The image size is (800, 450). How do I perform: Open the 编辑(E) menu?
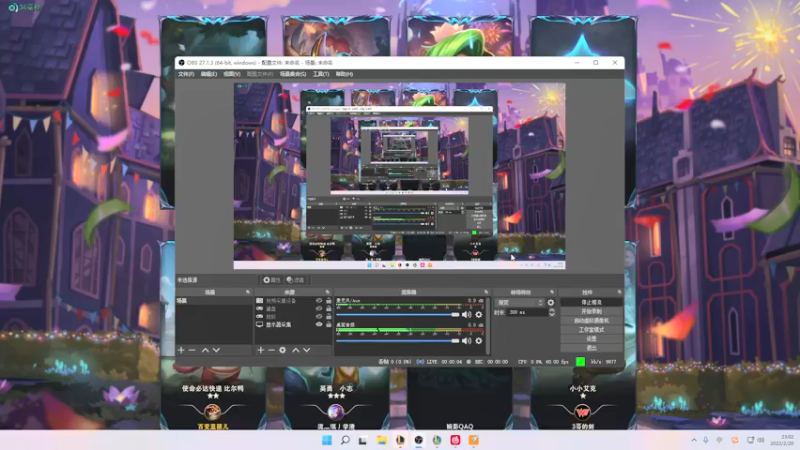209,74
